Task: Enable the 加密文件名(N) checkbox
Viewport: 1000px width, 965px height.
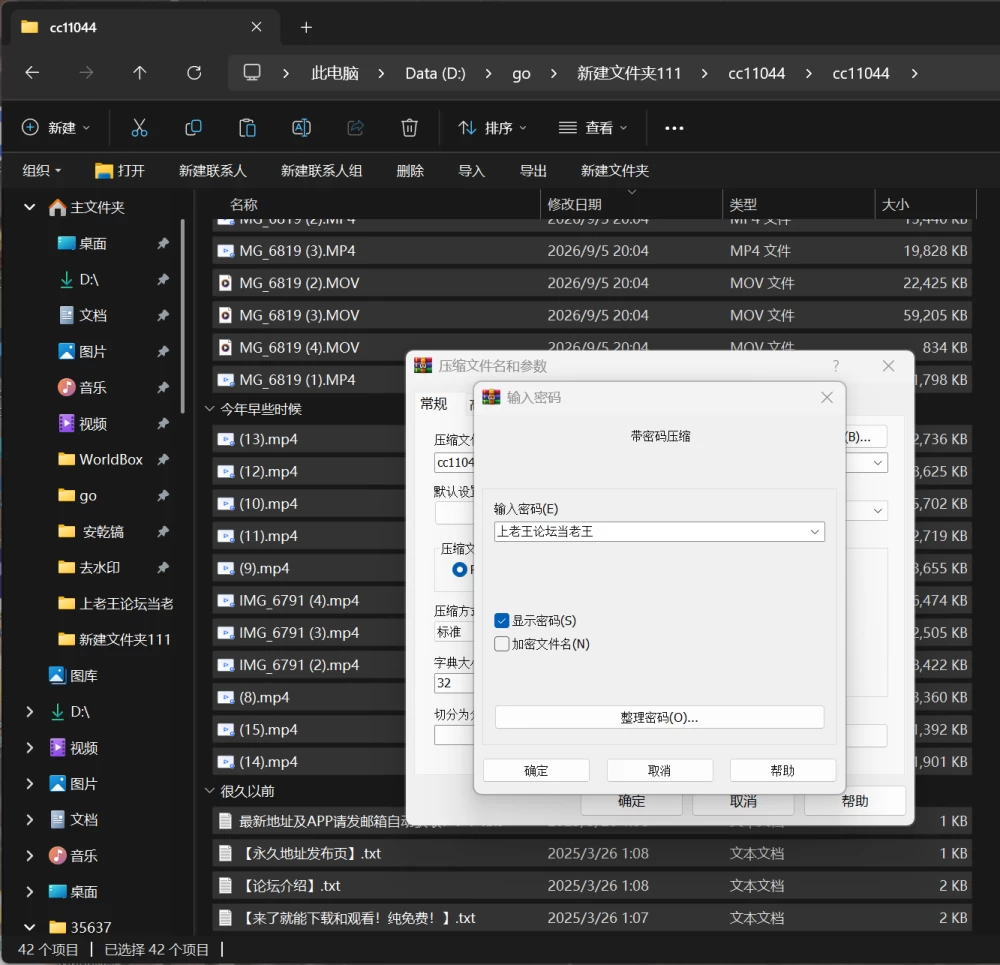Action: [502, 644]
